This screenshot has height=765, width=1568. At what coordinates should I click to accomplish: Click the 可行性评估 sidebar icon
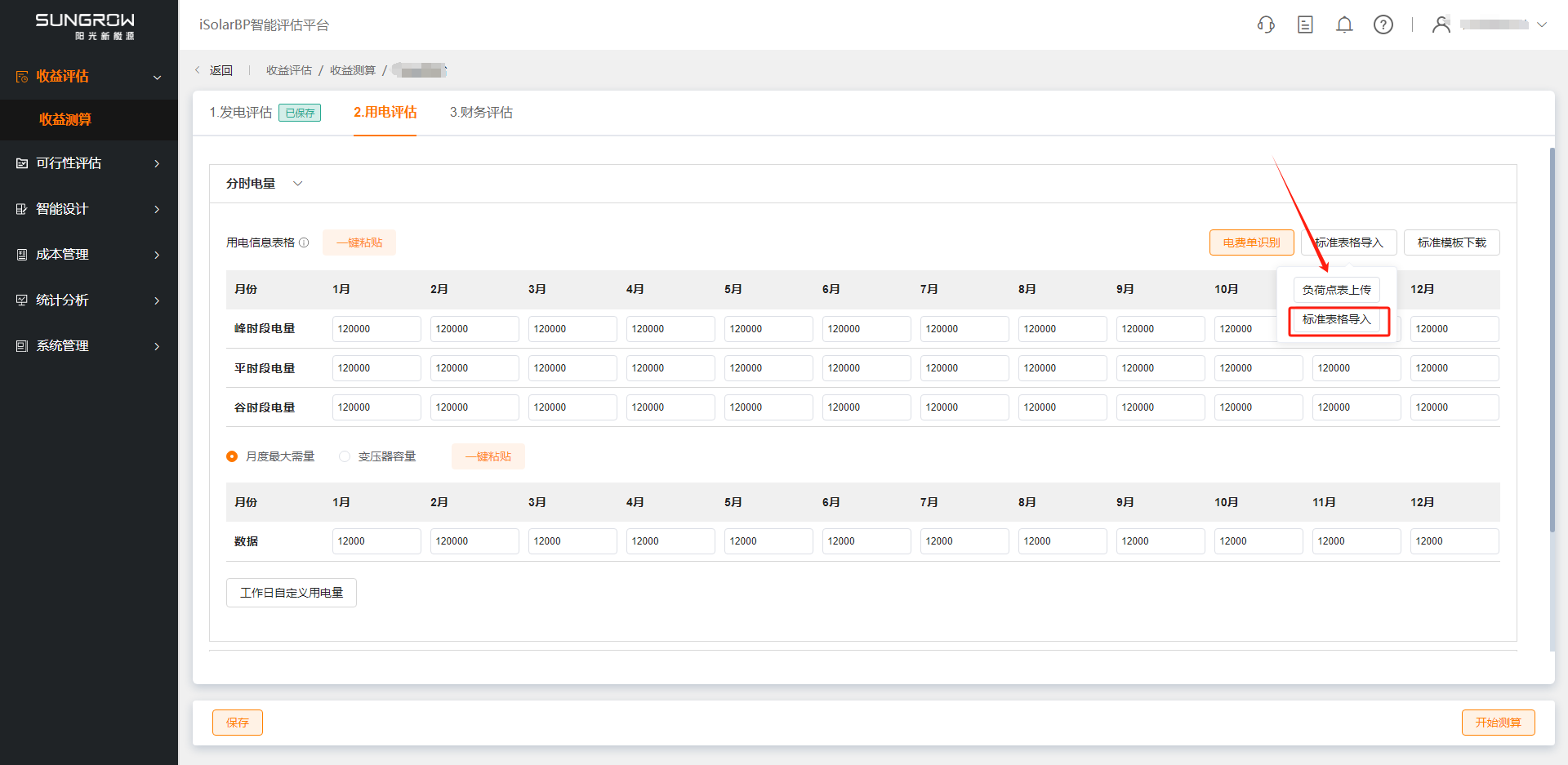[x=22, y=163]
